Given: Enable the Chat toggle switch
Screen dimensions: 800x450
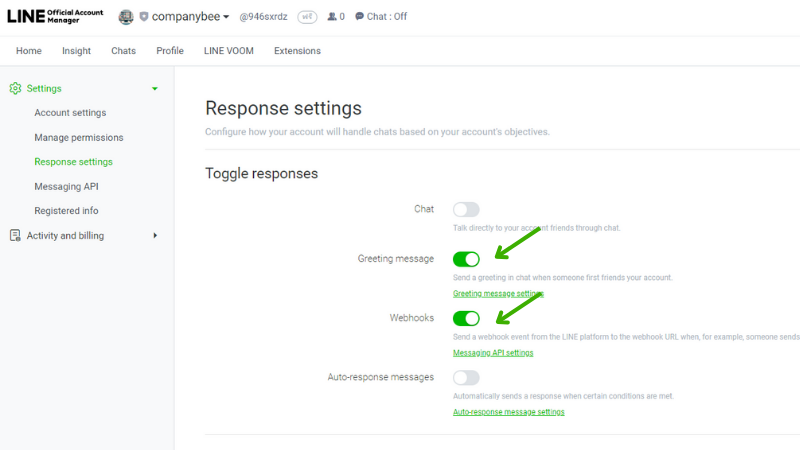Looking at the screenshot, I should tap(466, 209).
